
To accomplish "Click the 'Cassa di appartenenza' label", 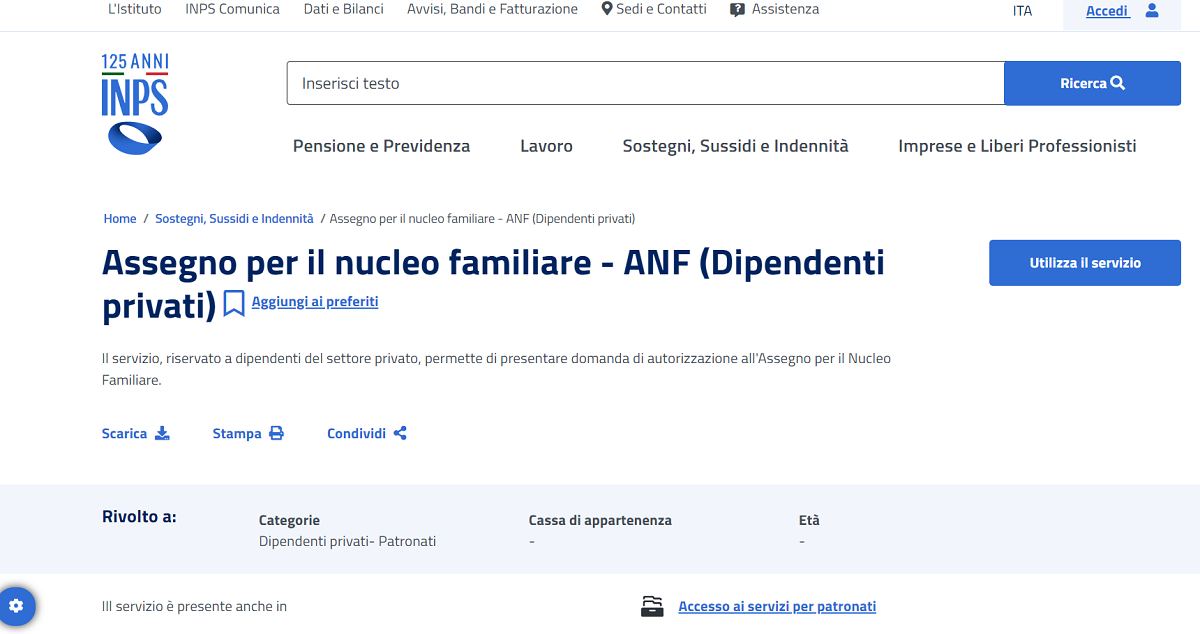I will (600, 520).
